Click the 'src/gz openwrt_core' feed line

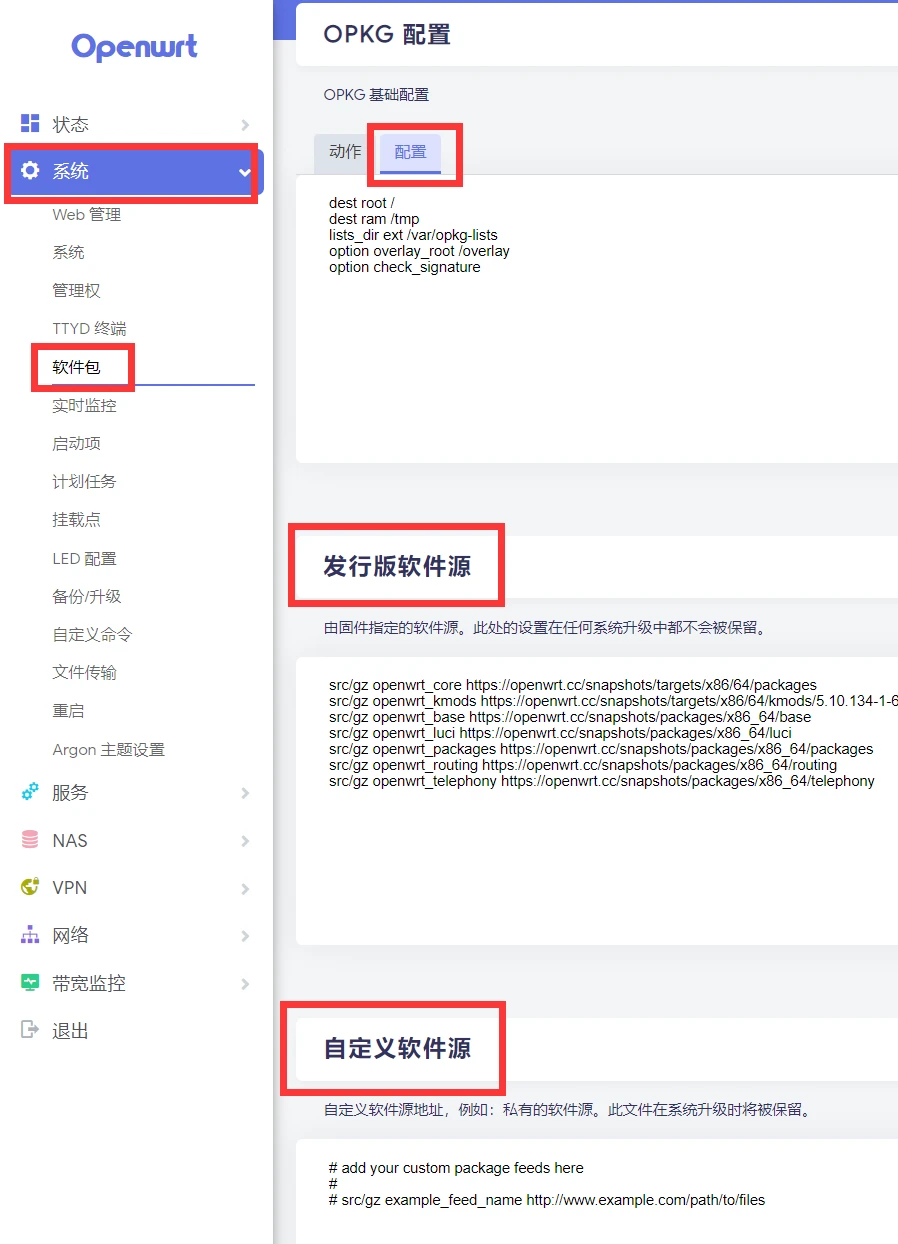(x=573, y=685)
